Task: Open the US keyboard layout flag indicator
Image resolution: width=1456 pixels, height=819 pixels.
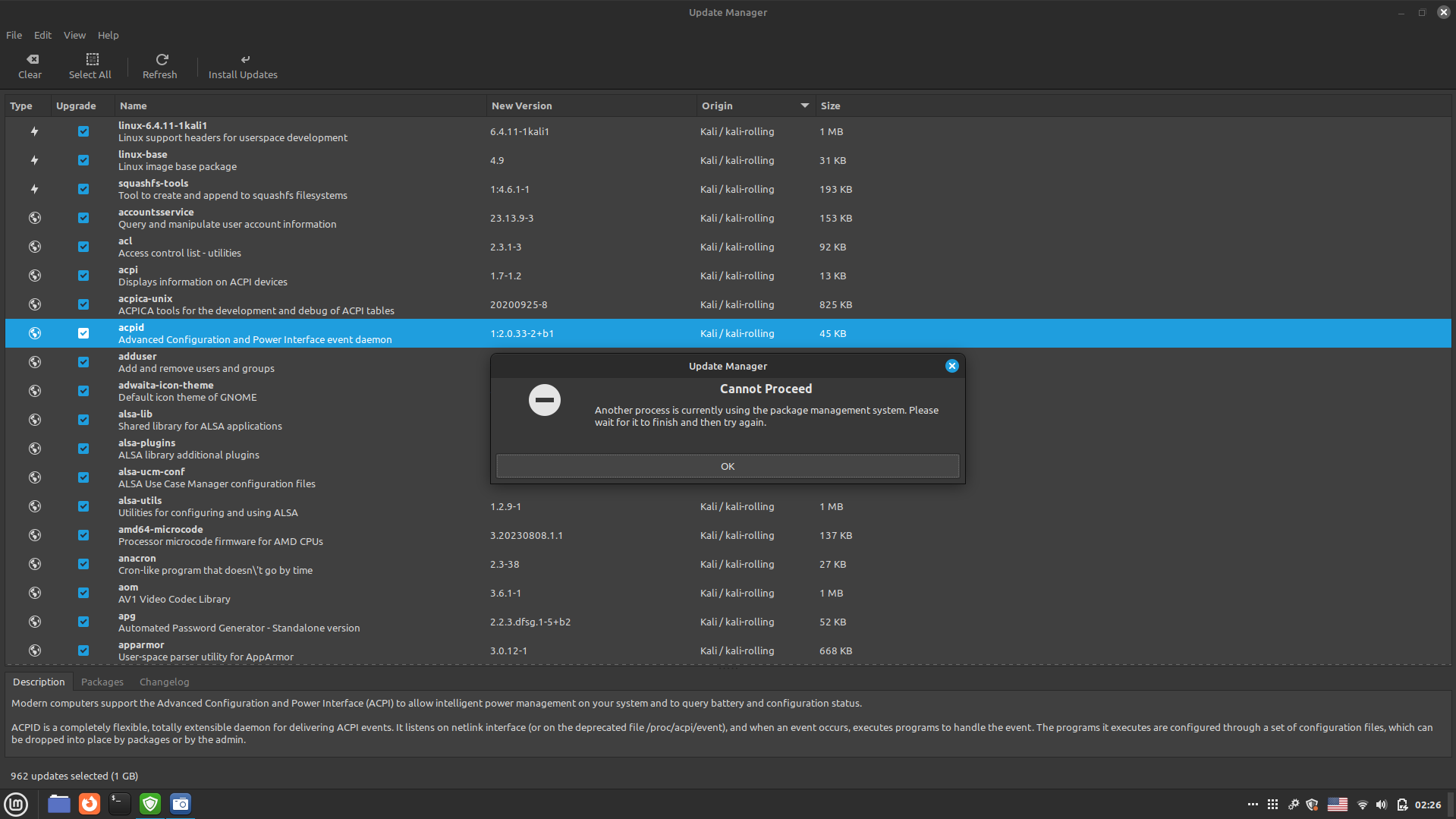Action: (1338, 805)
